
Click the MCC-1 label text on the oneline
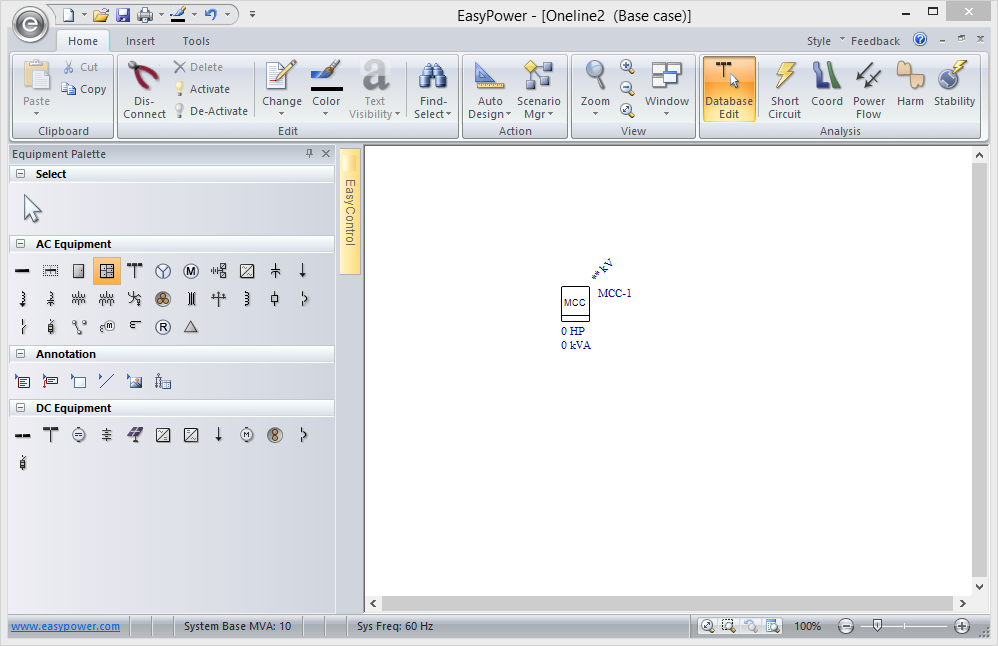click(614, 293)
